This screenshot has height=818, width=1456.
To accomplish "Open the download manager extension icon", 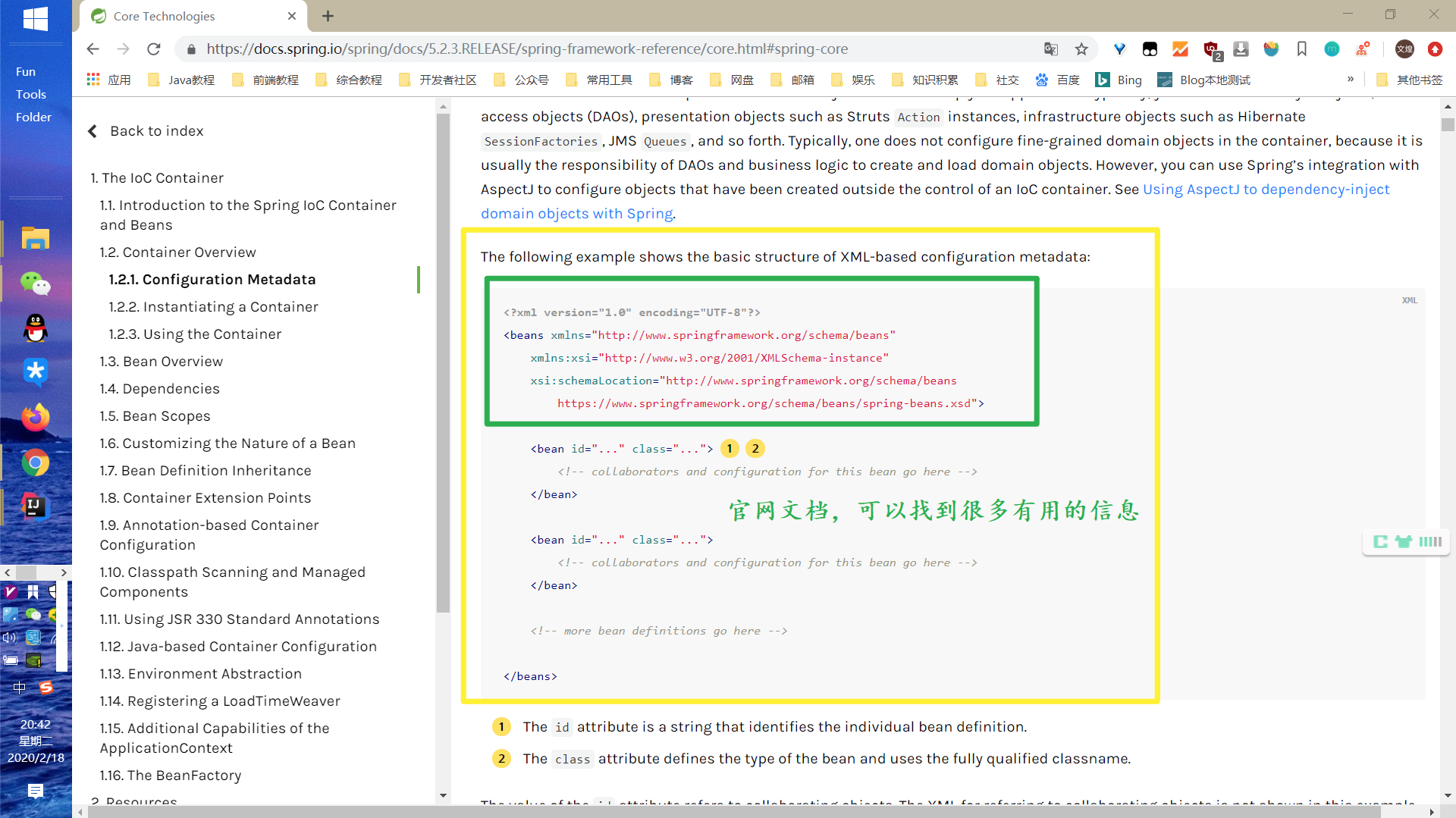I will tap(1241, 49).
